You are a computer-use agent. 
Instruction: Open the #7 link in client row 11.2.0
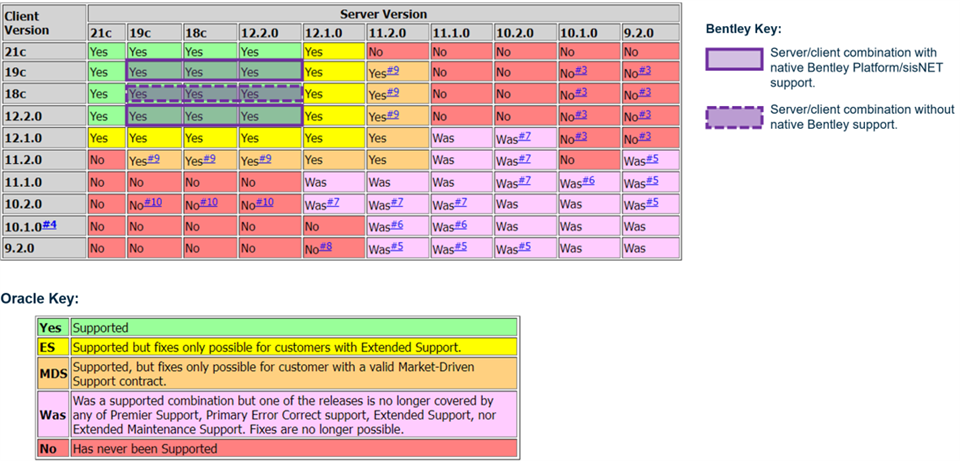point(525,158)
